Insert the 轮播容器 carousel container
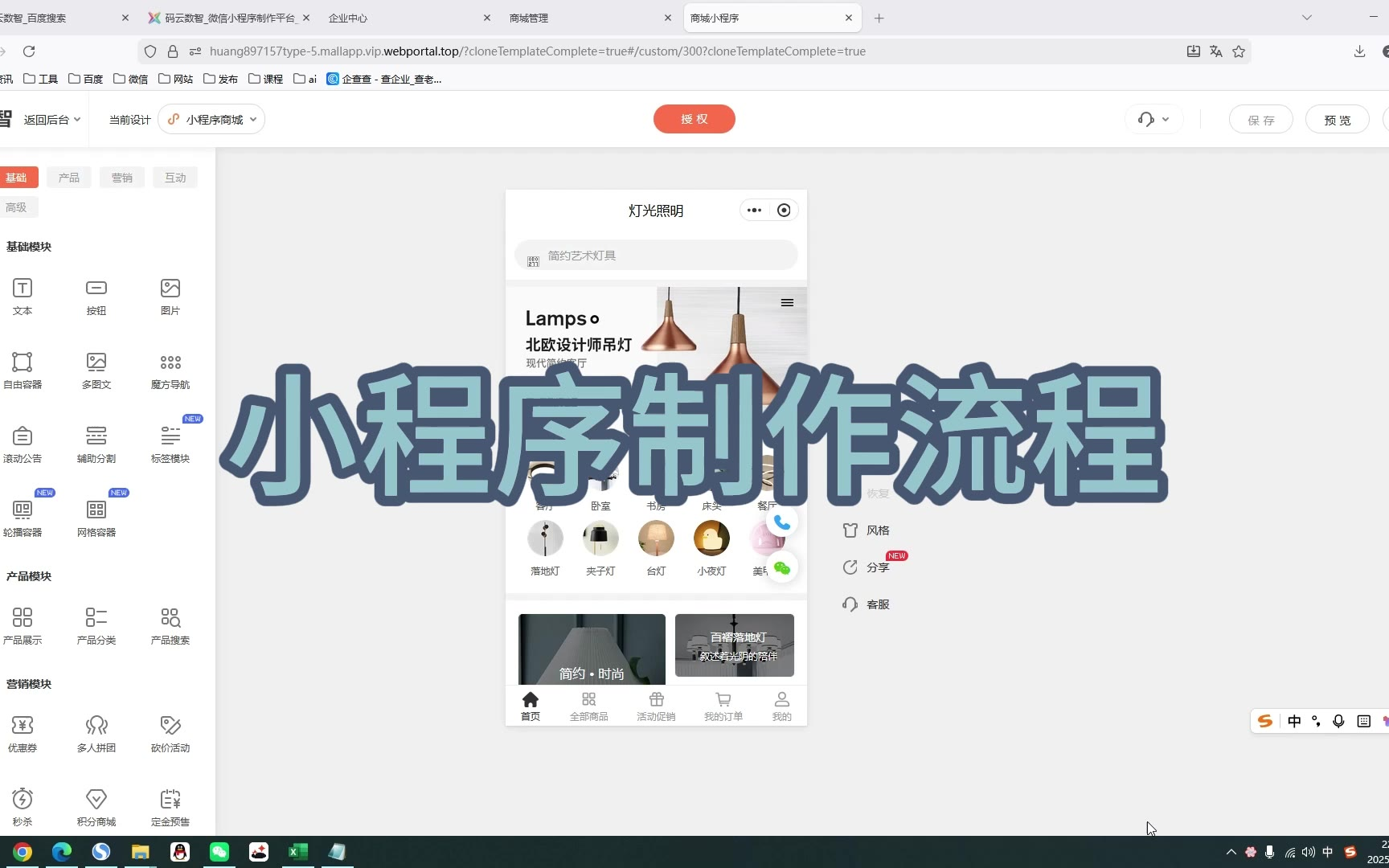 (x=23, y=518)
